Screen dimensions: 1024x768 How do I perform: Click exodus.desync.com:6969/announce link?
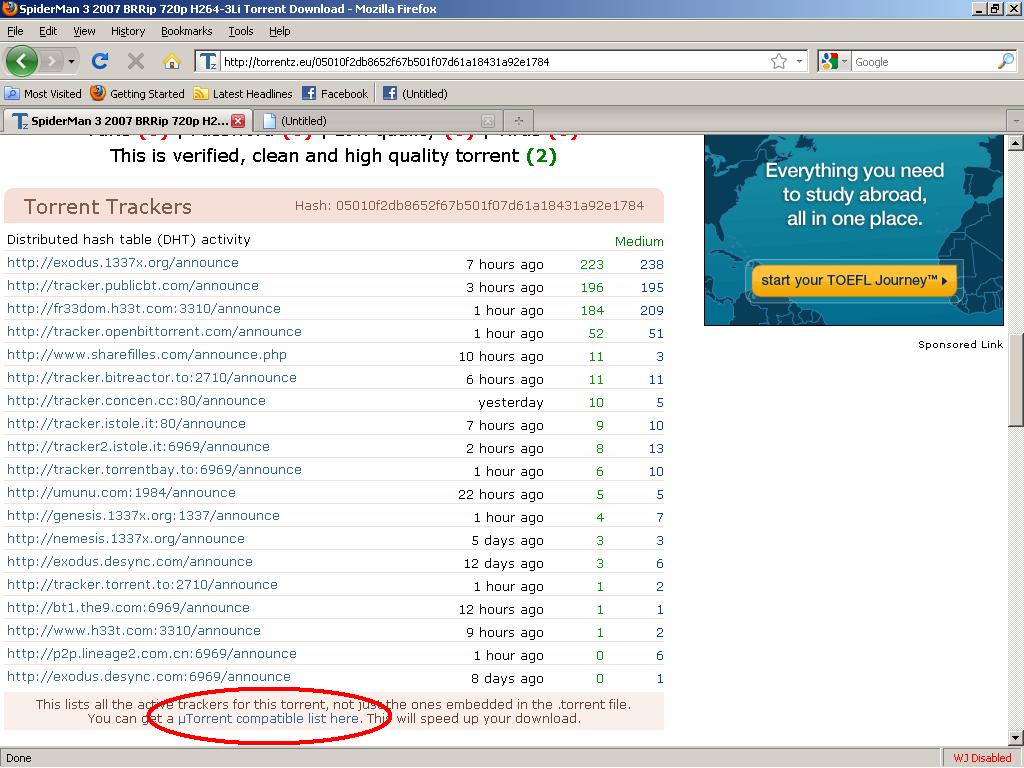coord(149,677)
